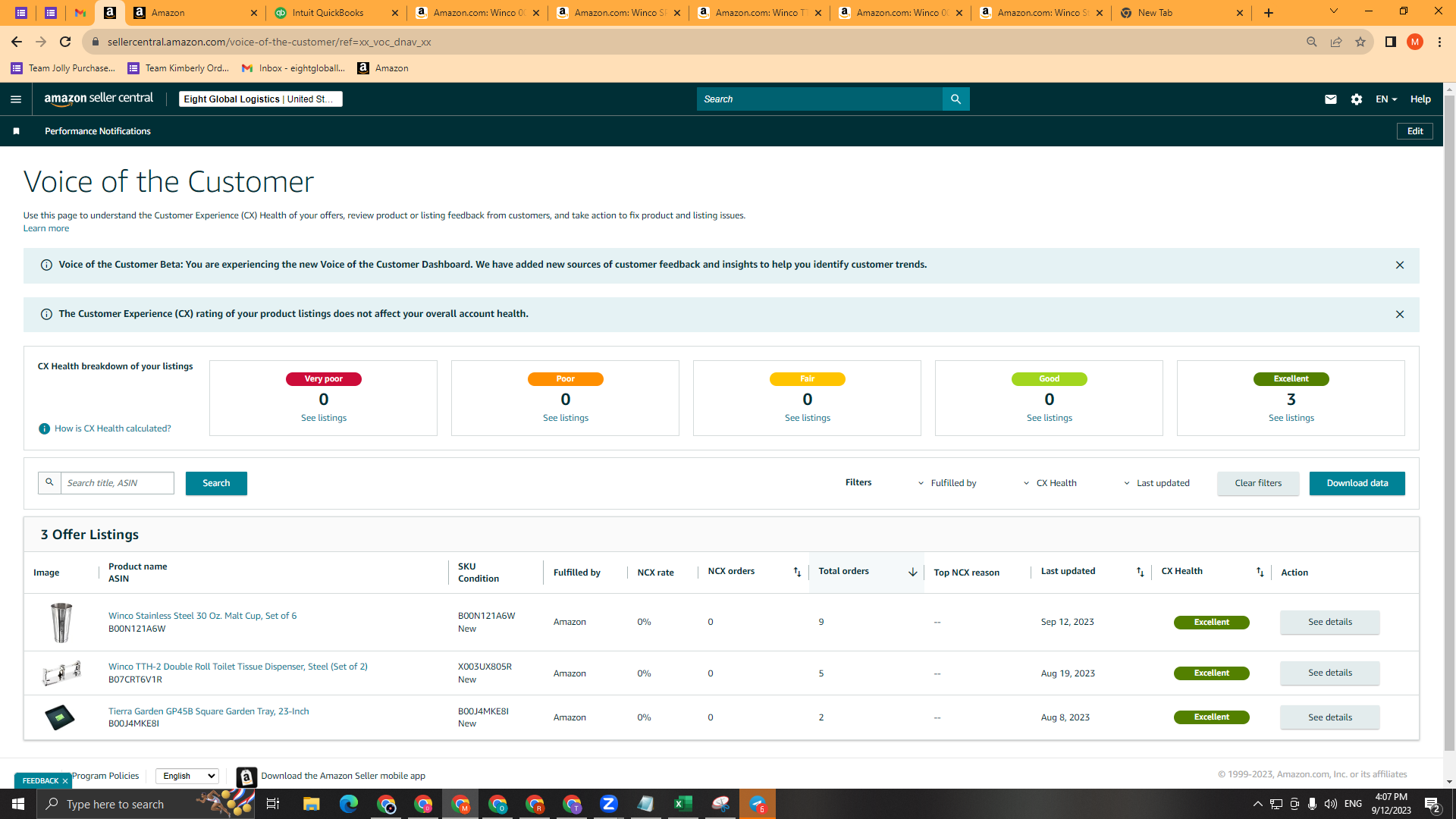1456x819 pixels.
Task: Click the Malt Cup product thumbnail
Action: pyautogui.click(x=61, y=623)
